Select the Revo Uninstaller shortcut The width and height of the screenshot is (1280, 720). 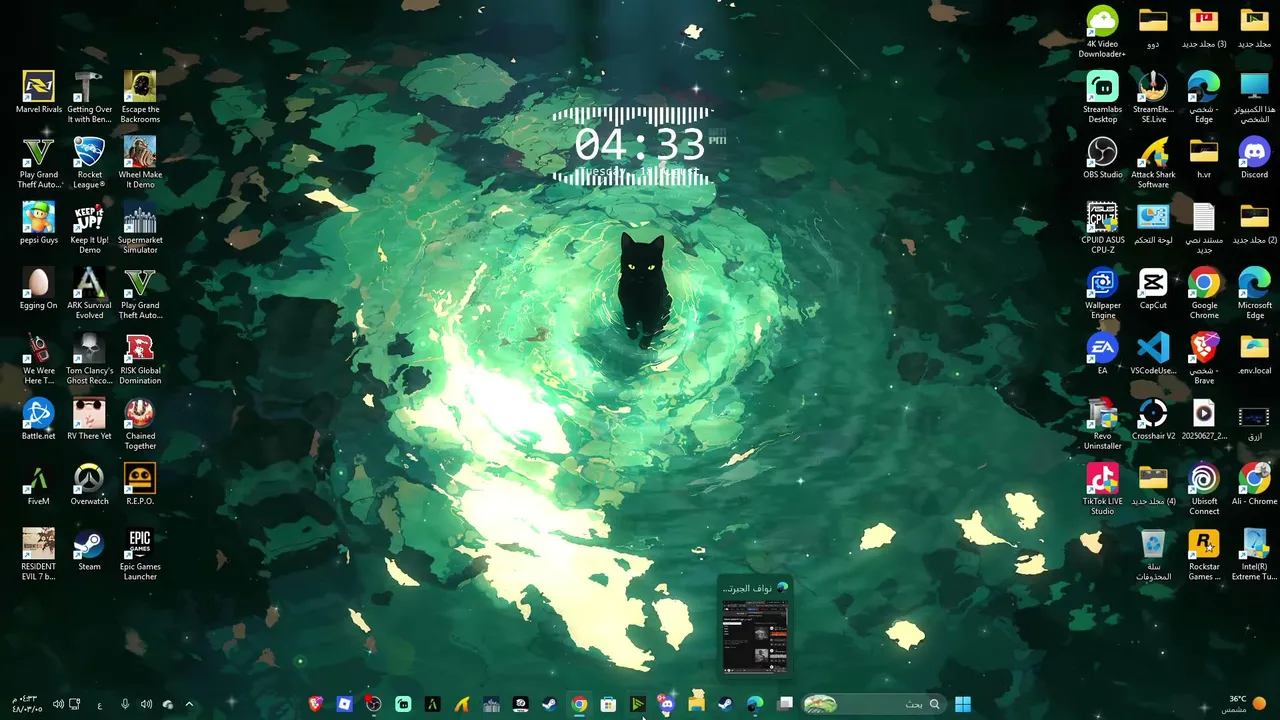click(x=1102, y=424)
